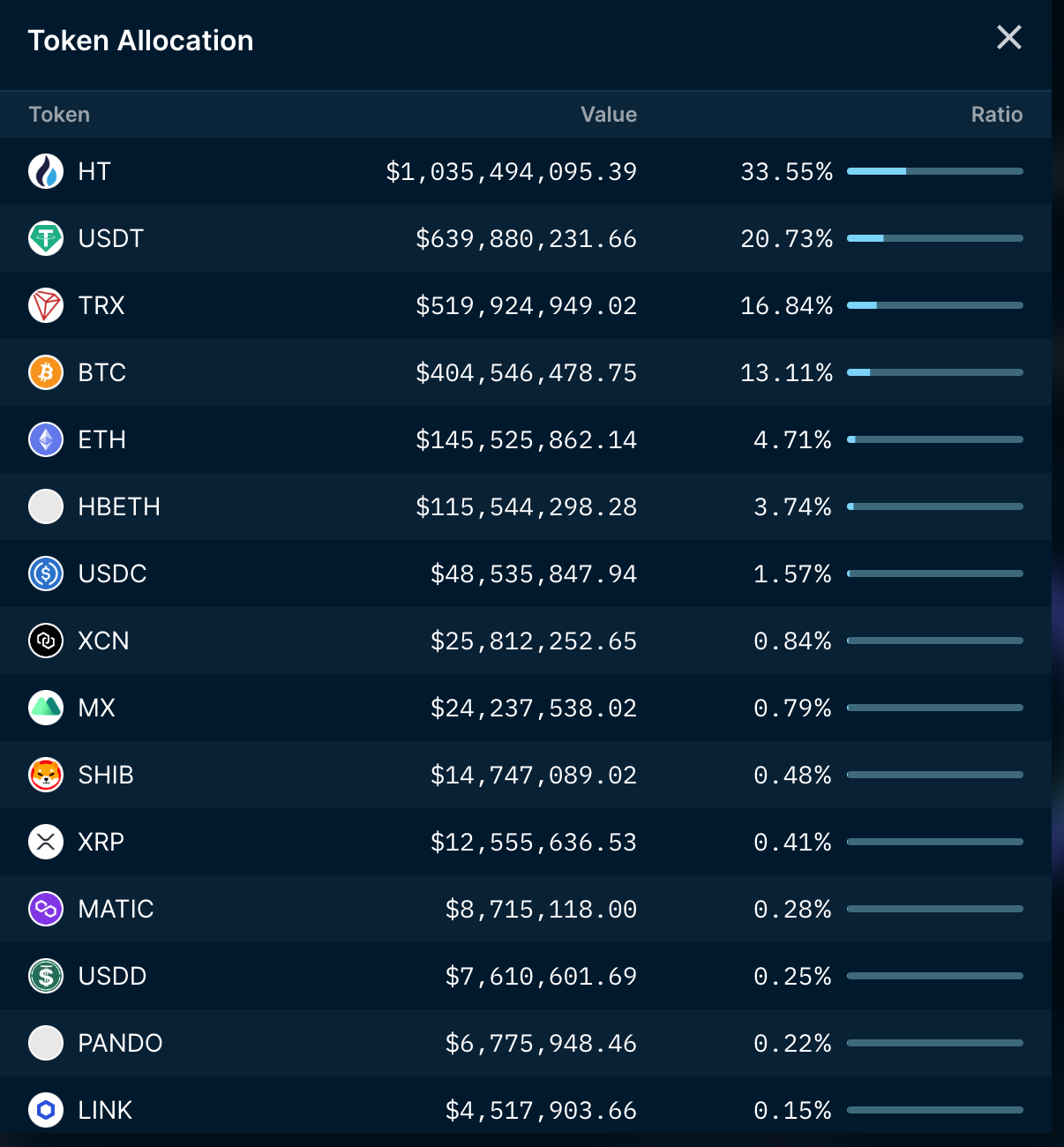Click the USDD token icon
Screen dimensions: 1064x1147
pyautogui.click(x=46, y=976)
